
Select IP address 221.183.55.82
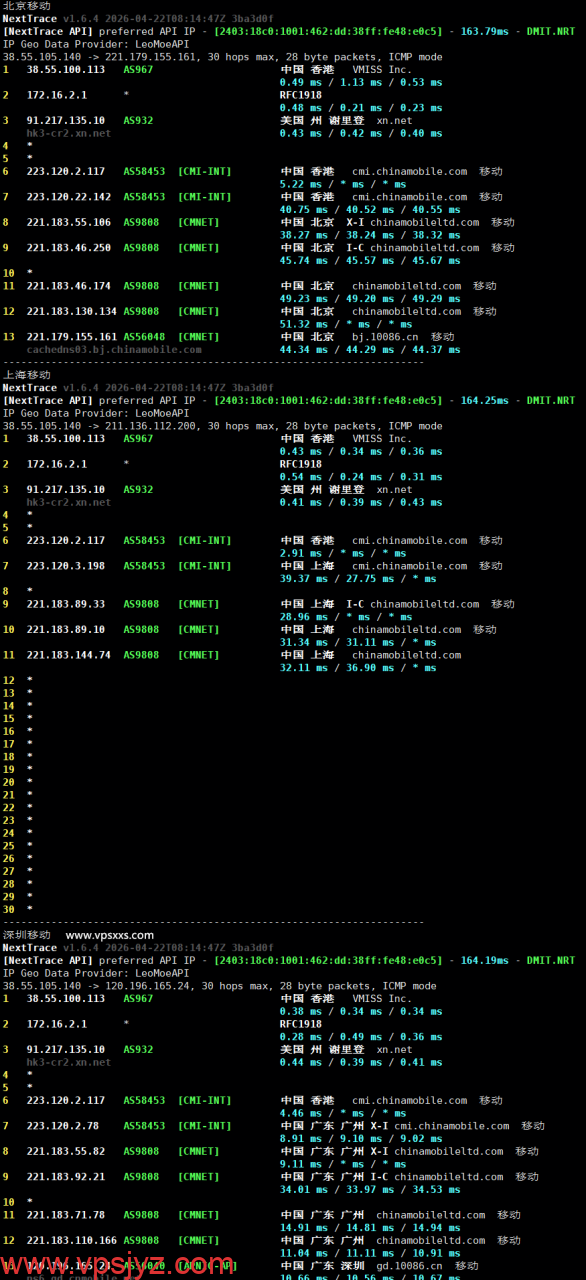tap(66, 1152)
